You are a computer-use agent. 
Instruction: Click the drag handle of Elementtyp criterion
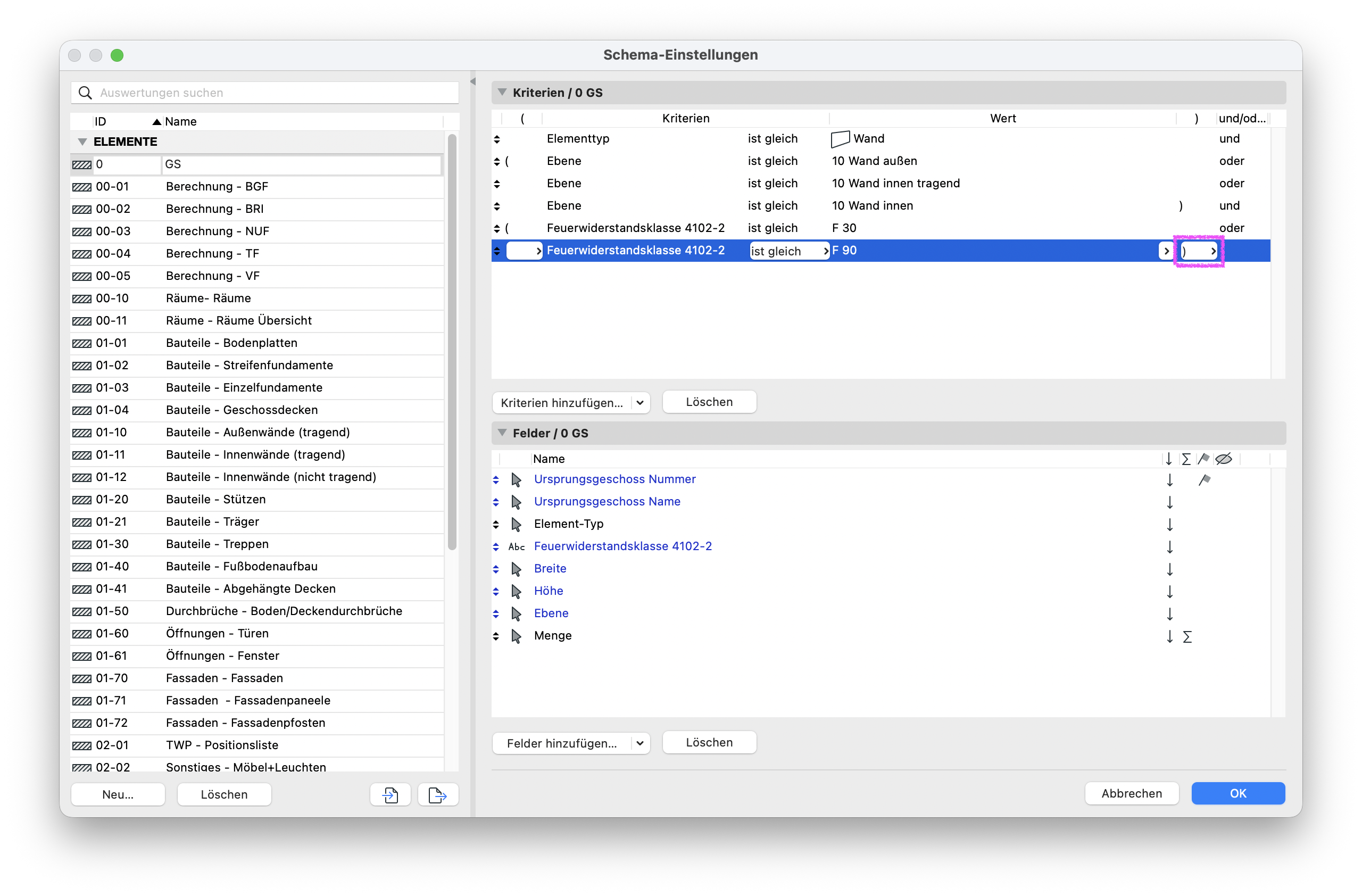click(x=497, y=139)
